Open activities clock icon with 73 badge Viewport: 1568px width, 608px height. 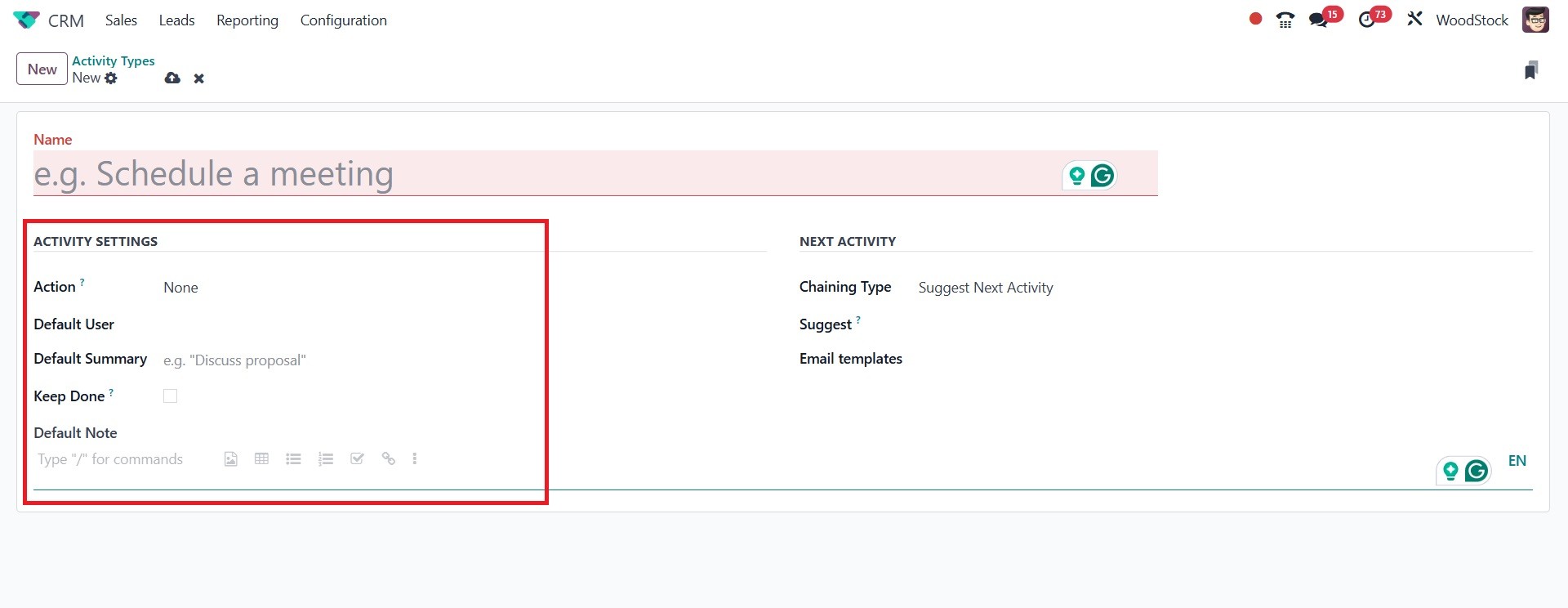(1367, 20)
